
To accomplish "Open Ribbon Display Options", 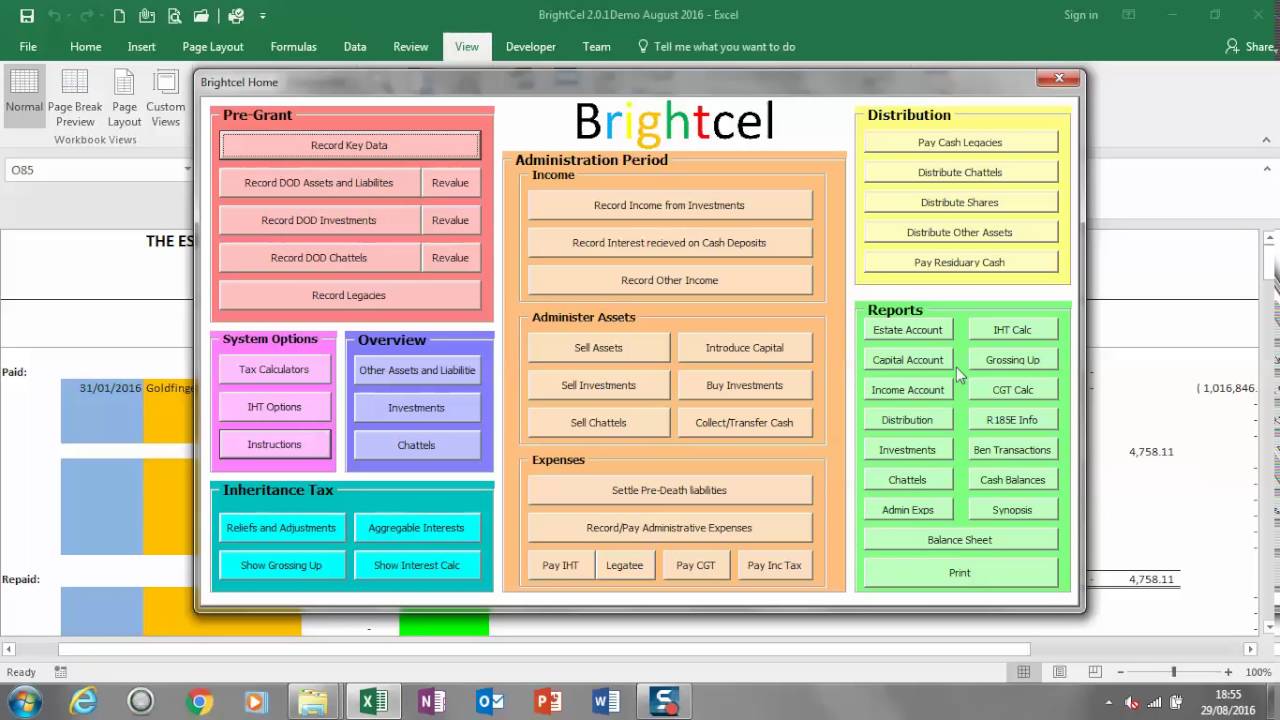I will click(1129, 15).
